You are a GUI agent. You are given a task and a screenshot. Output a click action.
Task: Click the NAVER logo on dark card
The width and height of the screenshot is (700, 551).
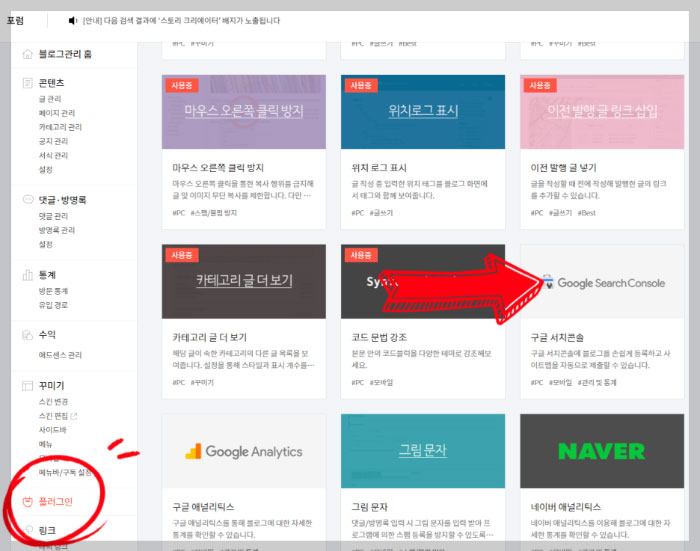coord(601,451)
